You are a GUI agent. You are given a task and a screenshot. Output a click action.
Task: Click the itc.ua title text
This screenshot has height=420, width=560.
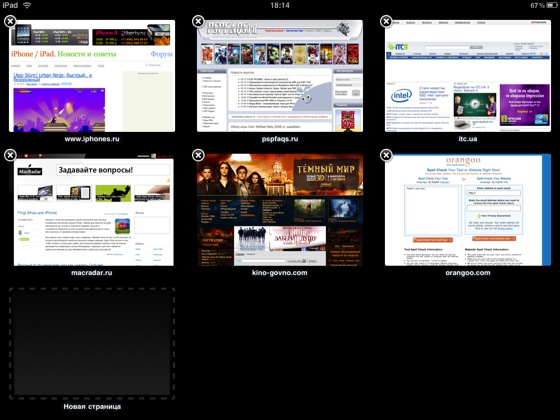468,139
